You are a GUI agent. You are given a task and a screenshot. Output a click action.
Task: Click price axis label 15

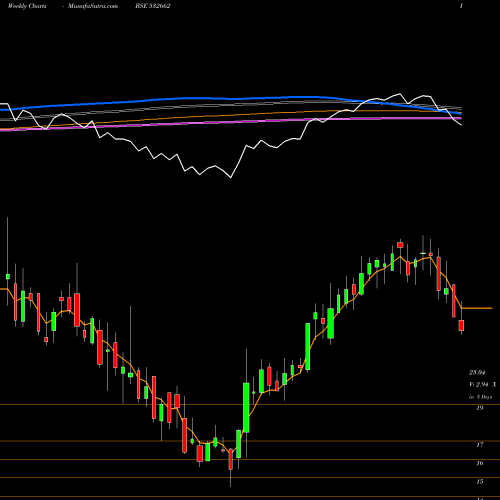point(480,481)
